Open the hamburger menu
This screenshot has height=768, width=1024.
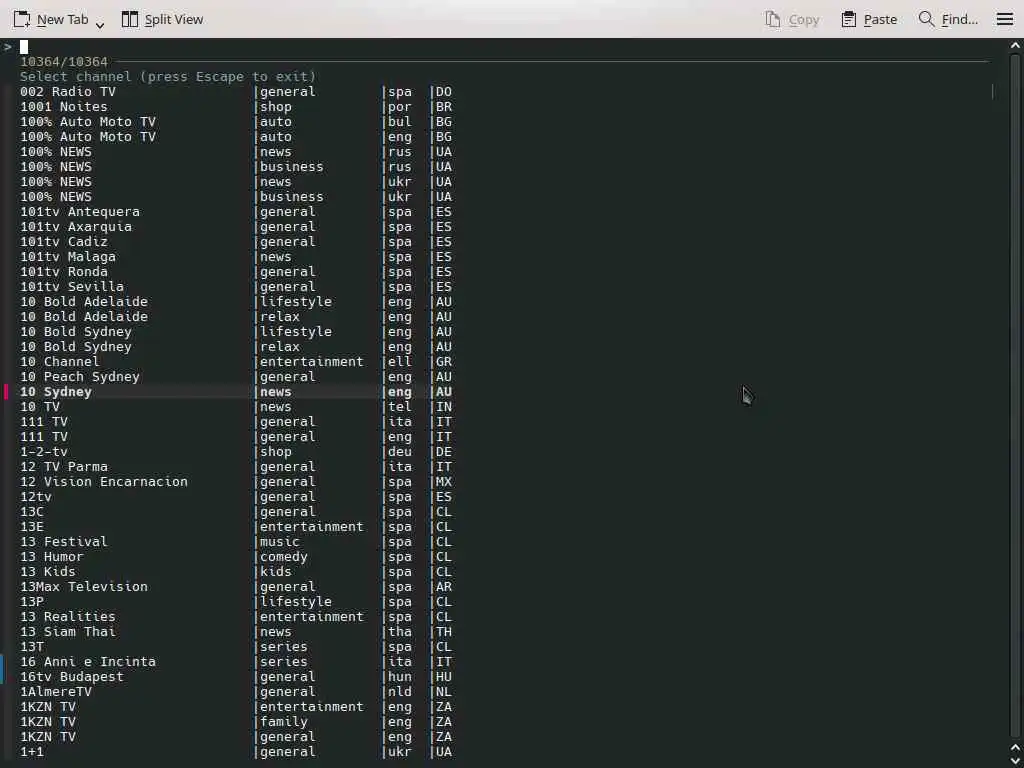coord(1004,20)
